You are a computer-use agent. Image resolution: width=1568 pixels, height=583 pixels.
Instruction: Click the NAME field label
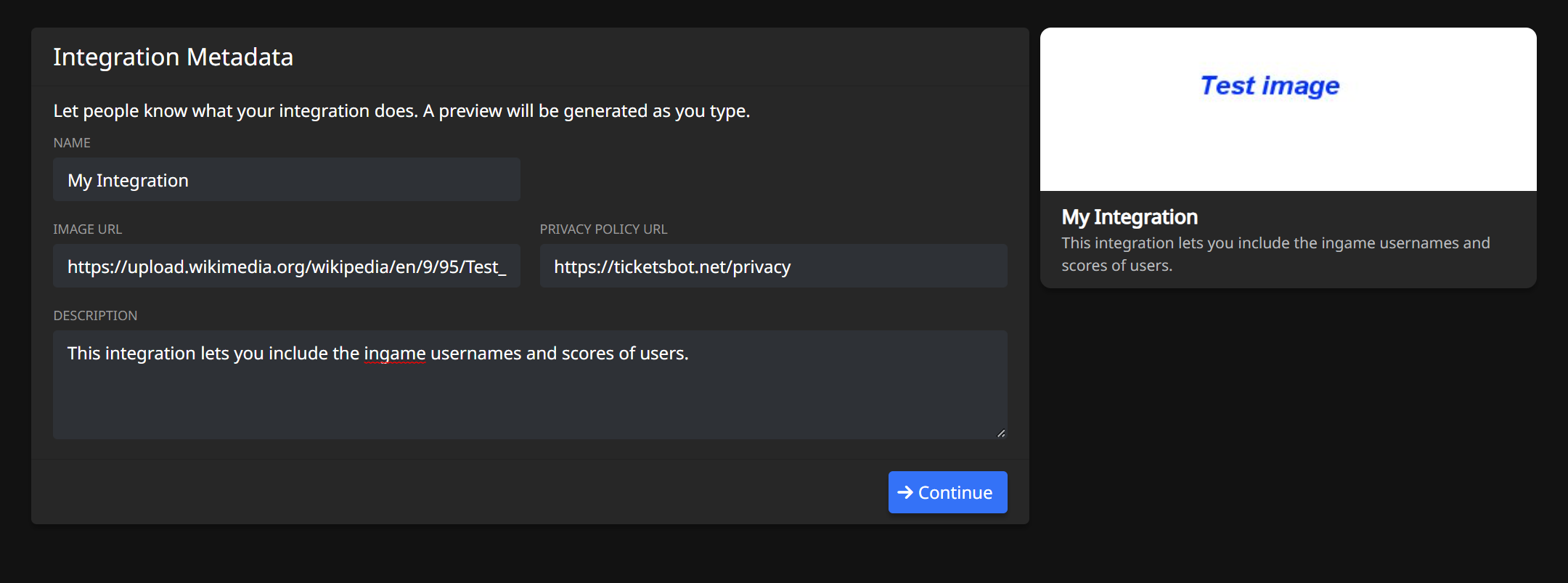pyautogui.click(x=72, y=143)
